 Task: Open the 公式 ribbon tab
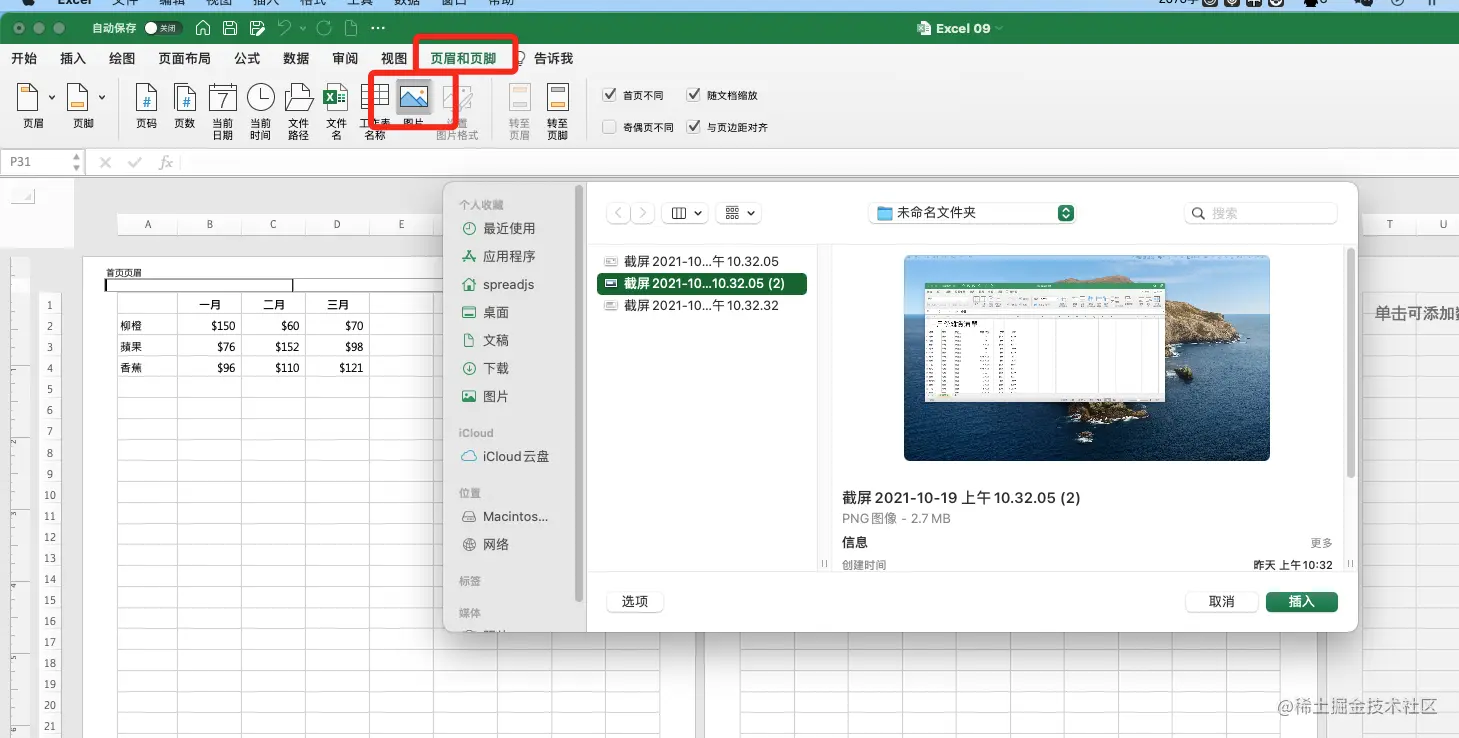click(x=247, y=59)
